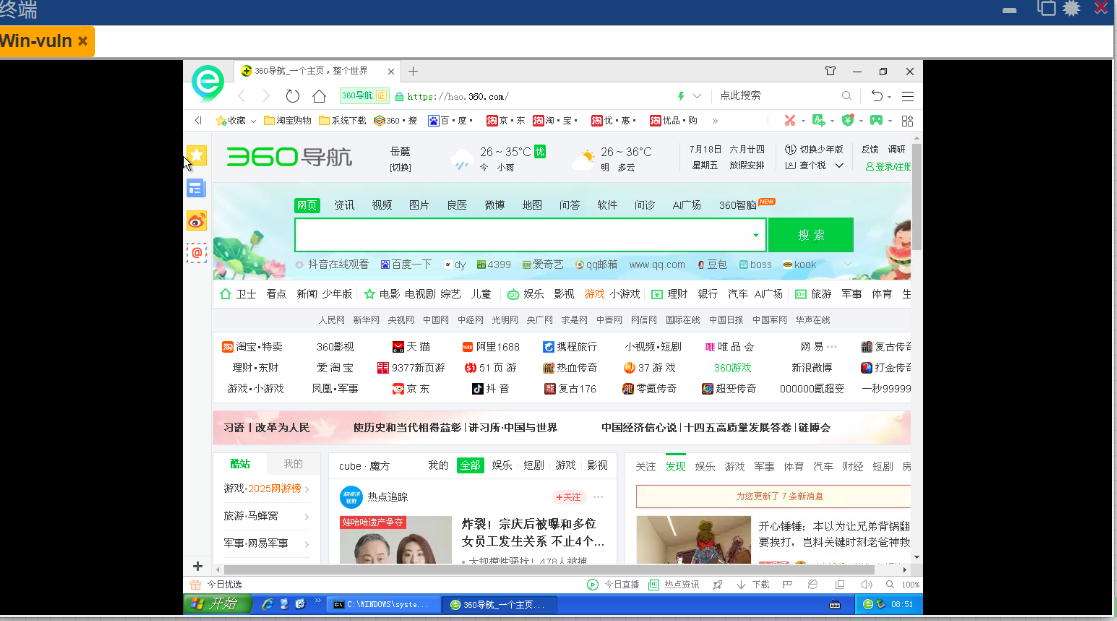Screen dimensions: 1117x621
Task: Expand hot search words chevron
Action: click(x=847, y=264)
